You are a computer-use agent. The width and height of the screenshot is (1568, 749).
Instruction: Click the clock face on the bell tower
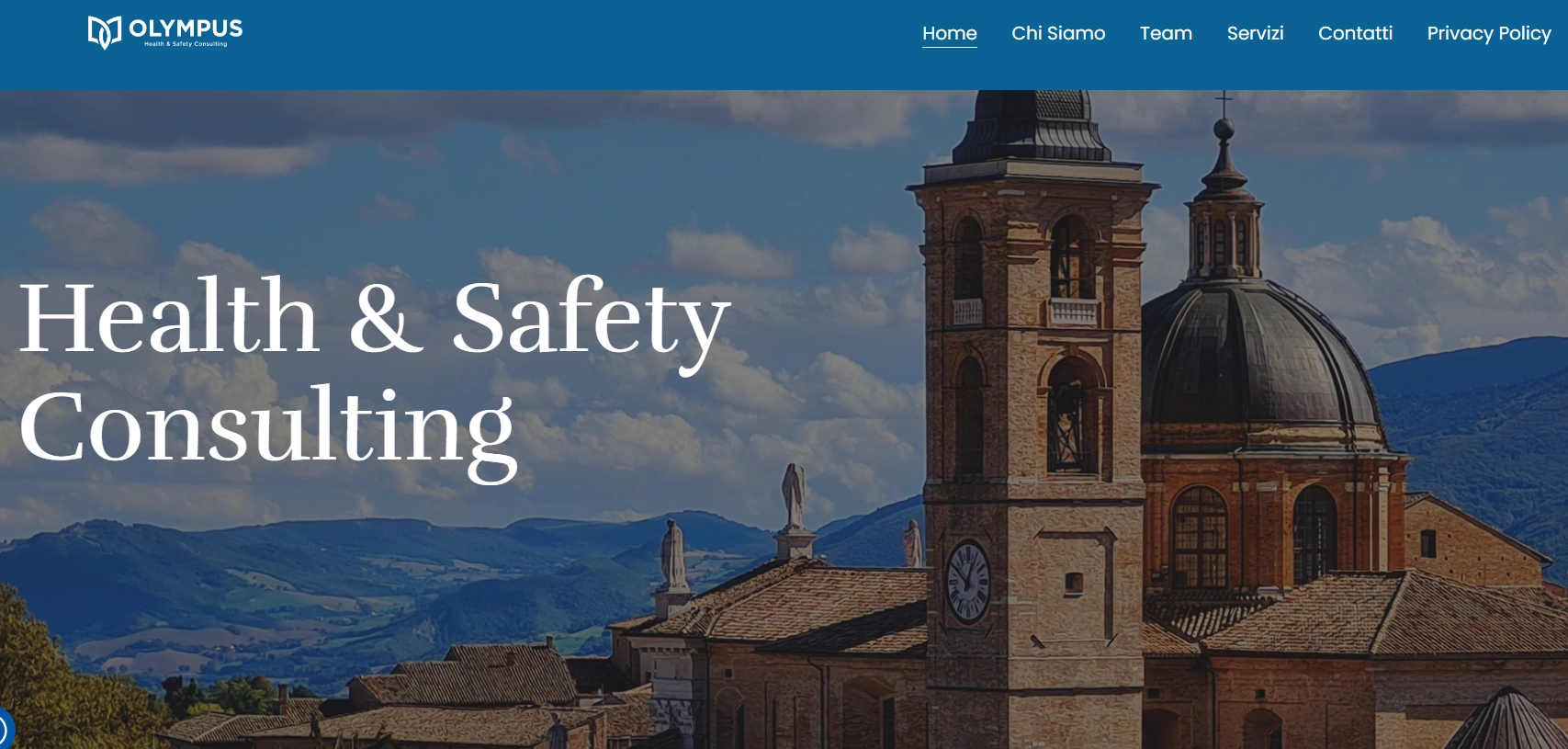tap(967, 581)
